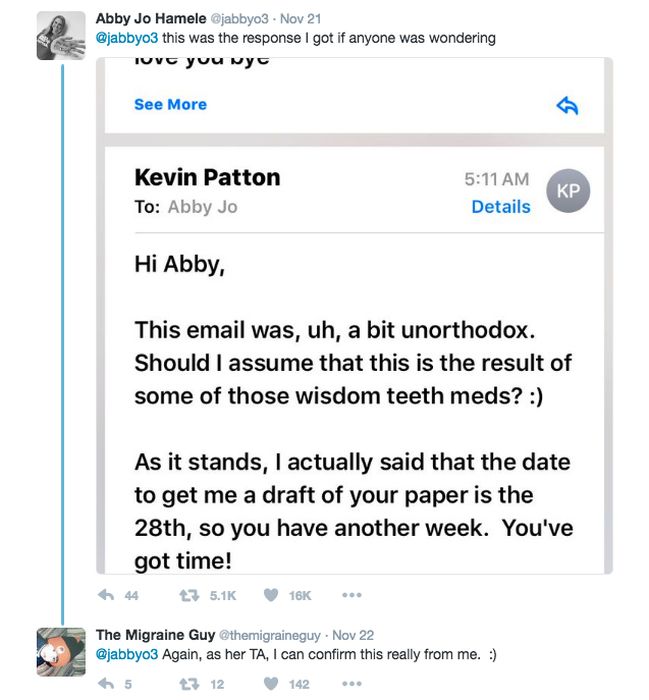Click the email reply arrow icon

[567, 106]
